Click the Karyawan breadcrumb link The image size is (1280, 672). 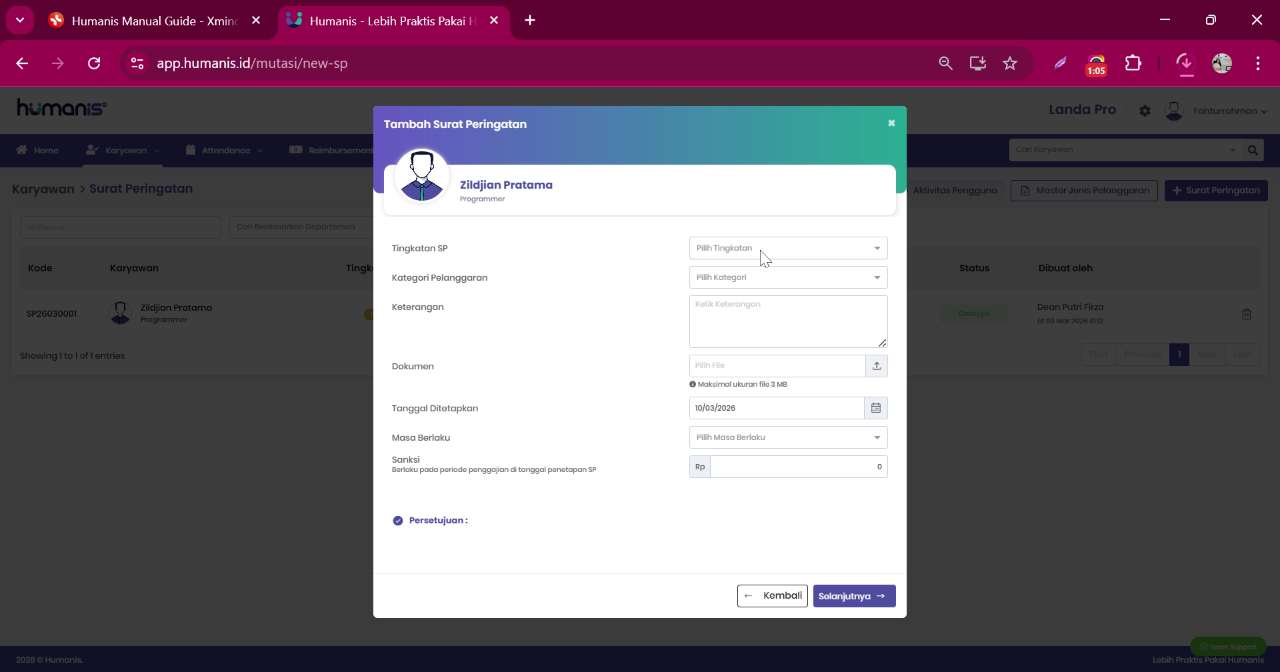(43, 188)
